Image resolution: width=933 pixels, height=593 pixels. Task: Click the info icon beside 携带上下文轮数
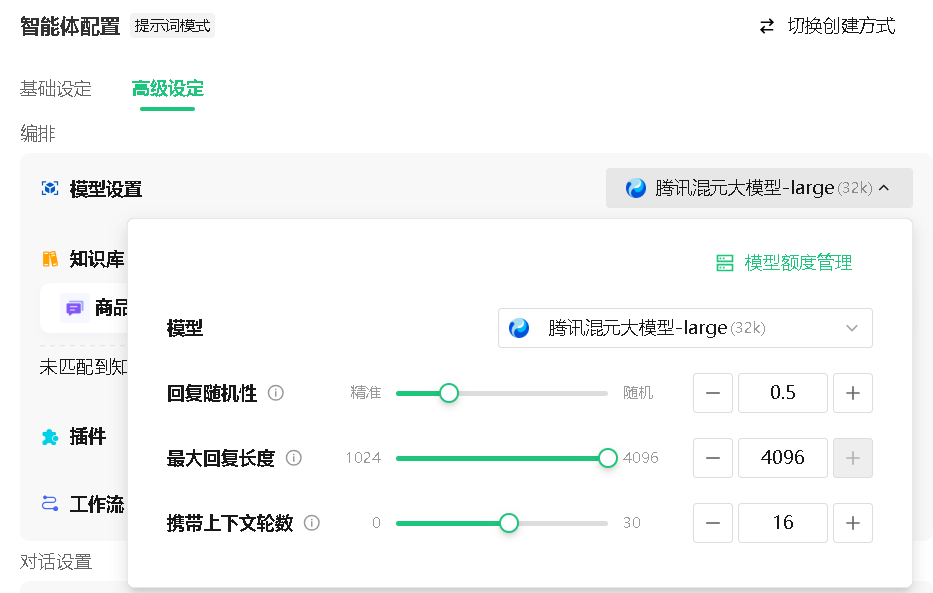pos(310,522)
